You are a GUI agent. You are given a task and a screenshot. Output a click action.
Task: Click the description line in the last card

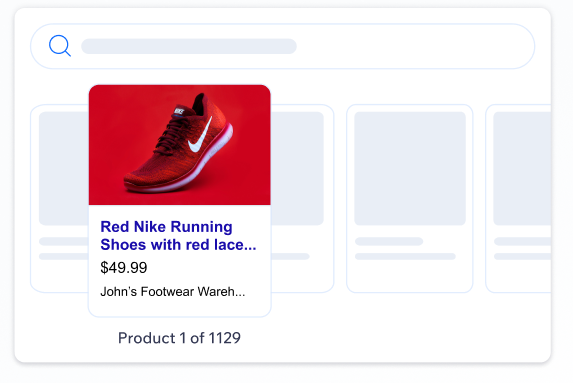[523, 257]
